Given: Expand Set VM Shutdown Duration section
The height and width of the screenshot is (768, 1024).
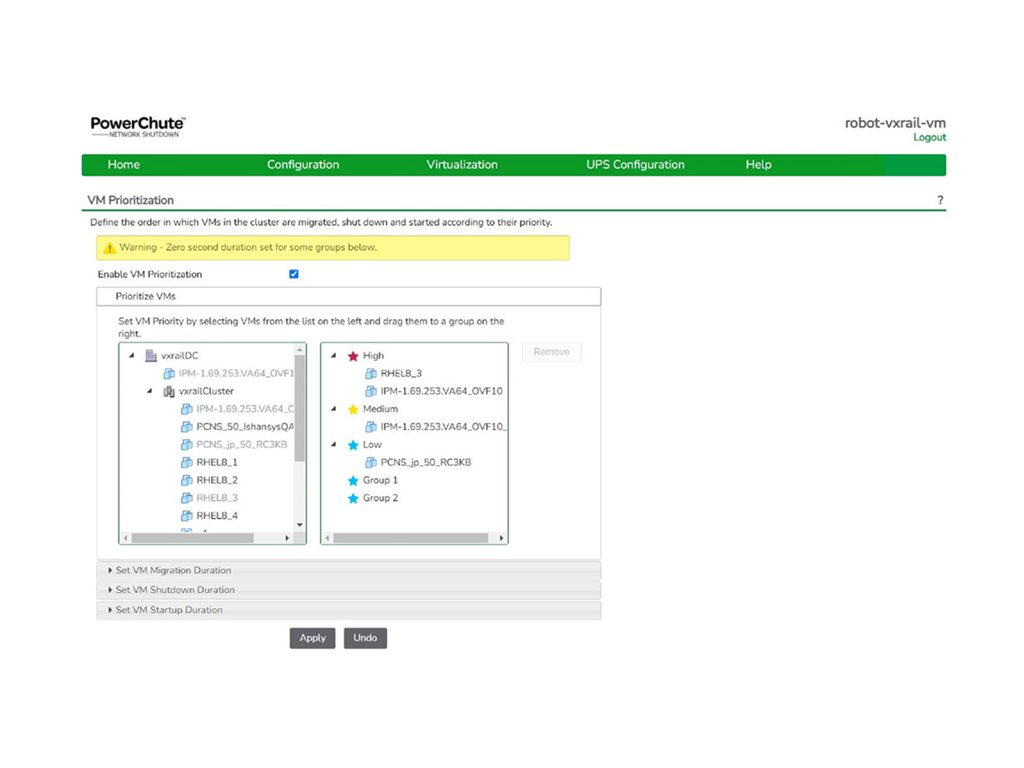Looking at the screenshot, I should click(175, 590).
